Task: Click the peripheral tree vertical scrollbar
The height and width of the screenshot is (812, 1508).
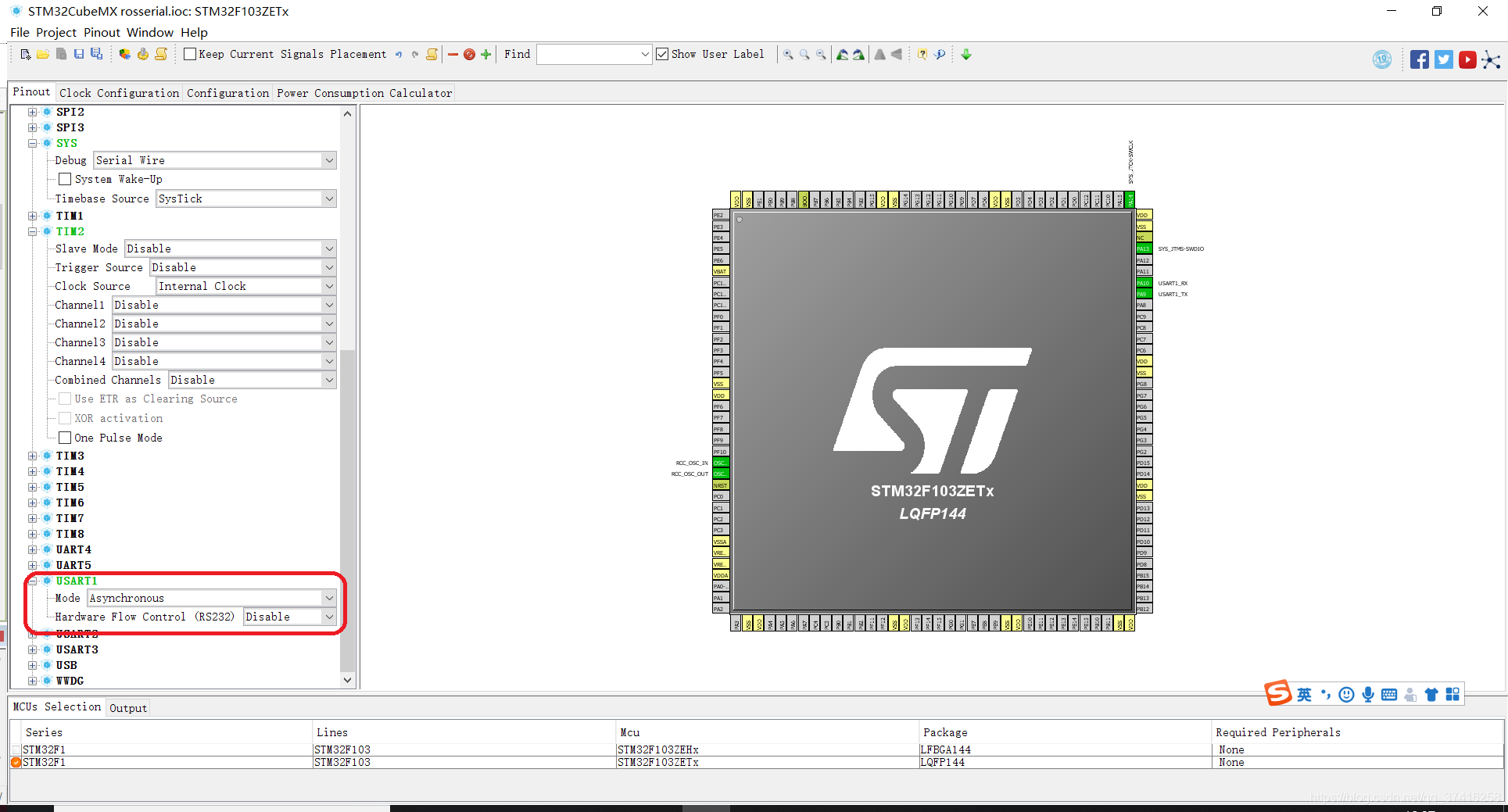Action: pyautogui.click(x=348, y=512)
